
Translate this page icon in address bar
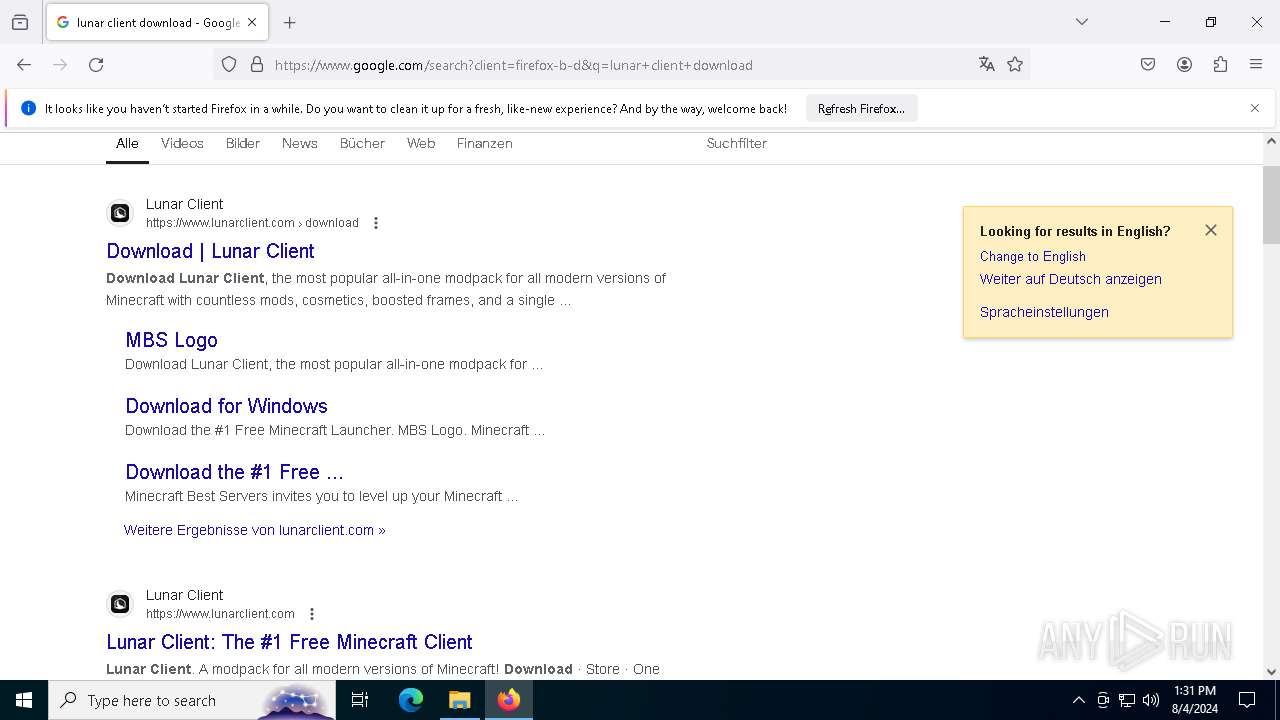987,65
